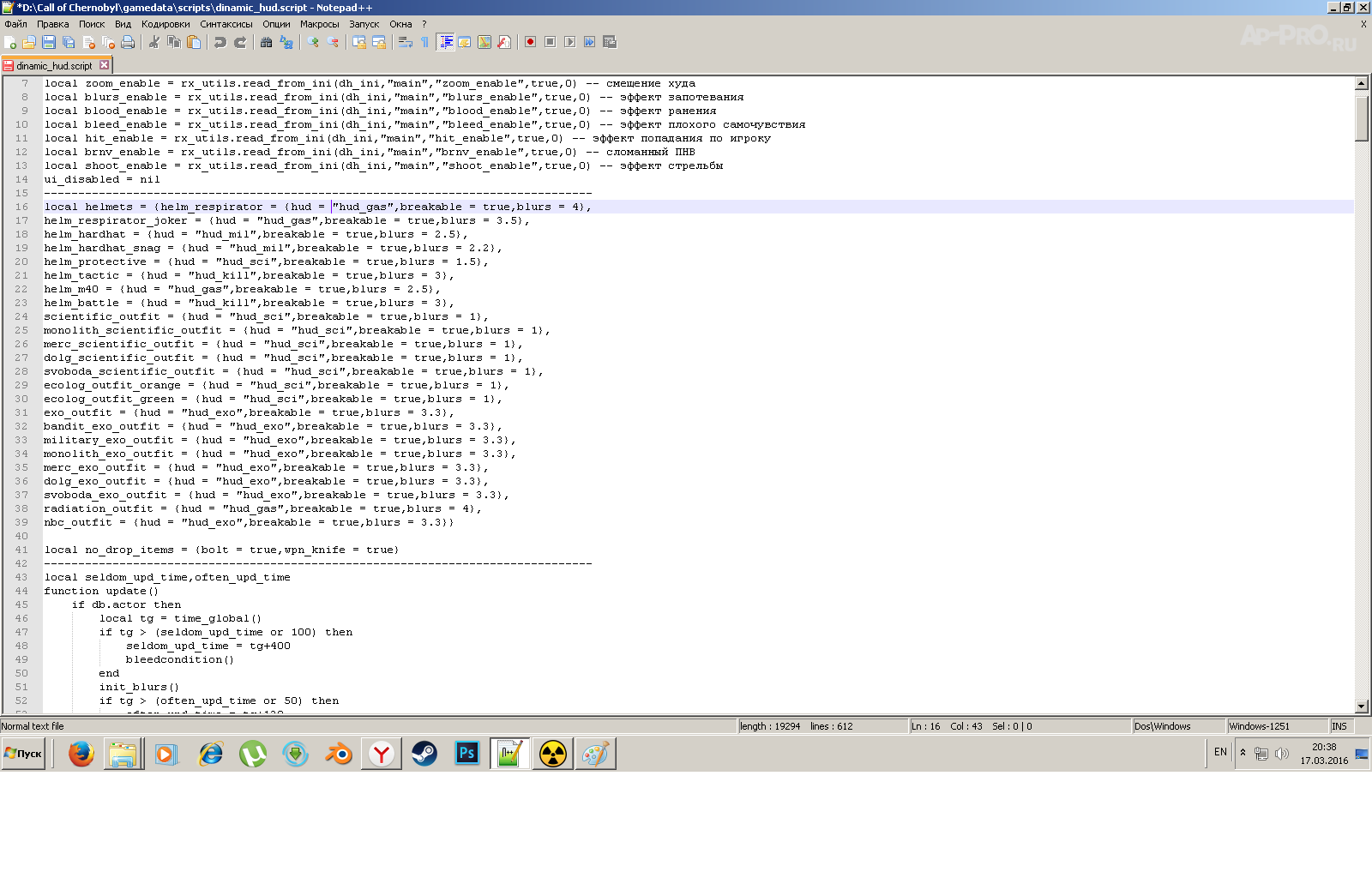The width and height of the screenshot is (1372, 878).
Task: Select the dinamic_hud.script tab
Action: 53,65
